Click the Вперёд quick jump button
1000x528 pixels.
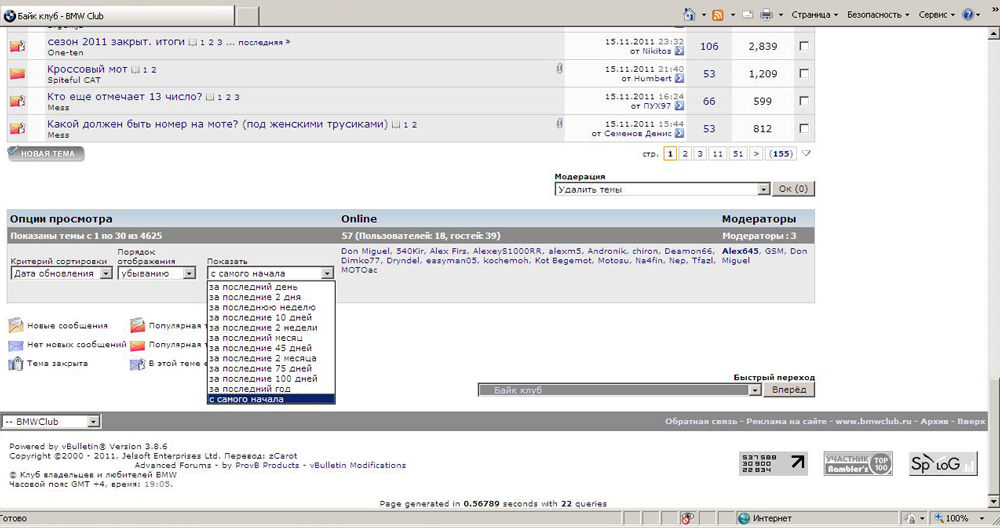coord(789,390)
